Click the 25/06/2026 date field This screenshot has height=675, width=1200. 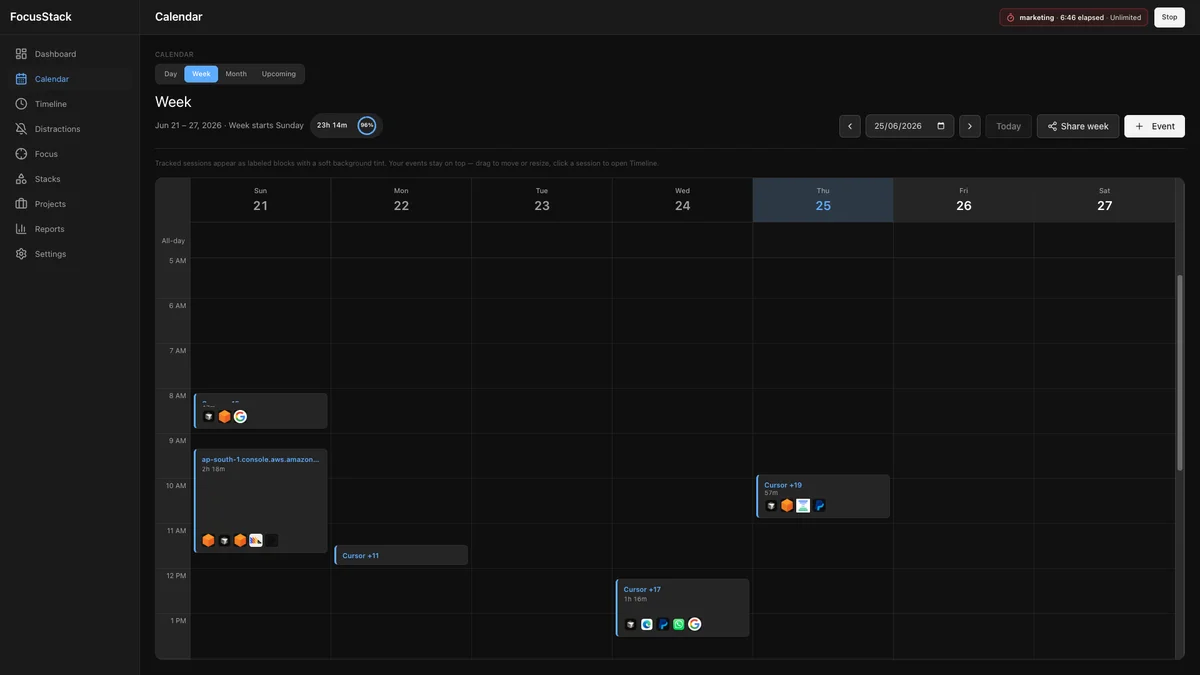coord(910,126)
